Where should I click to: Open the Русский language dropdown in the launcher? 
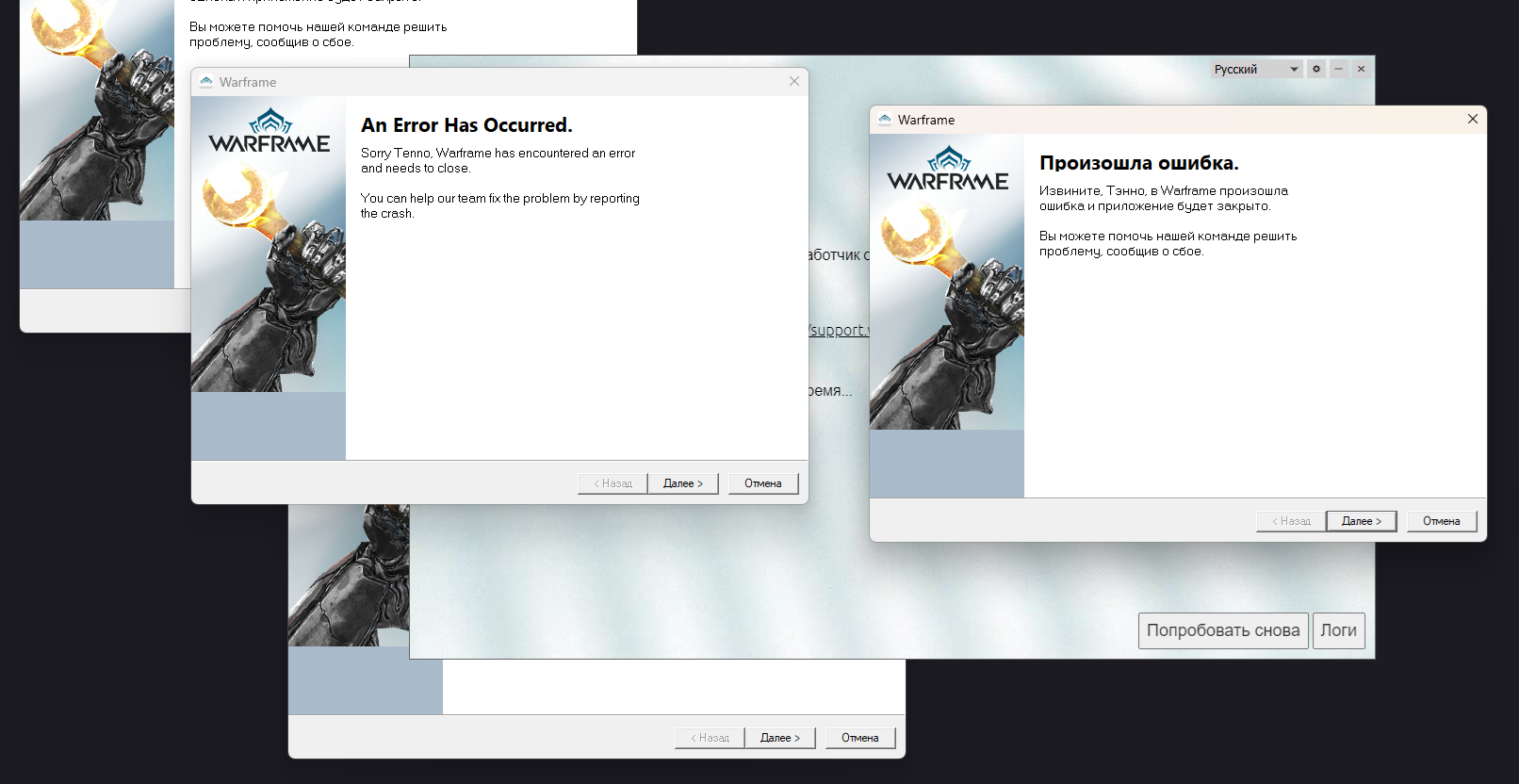pyautogui.click(x=1257, y=69)
